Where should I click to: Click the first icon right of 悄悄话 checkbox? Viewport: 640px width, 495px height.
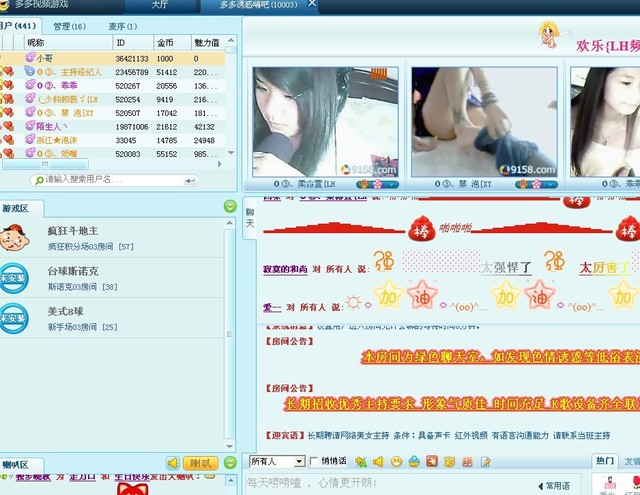360,461
